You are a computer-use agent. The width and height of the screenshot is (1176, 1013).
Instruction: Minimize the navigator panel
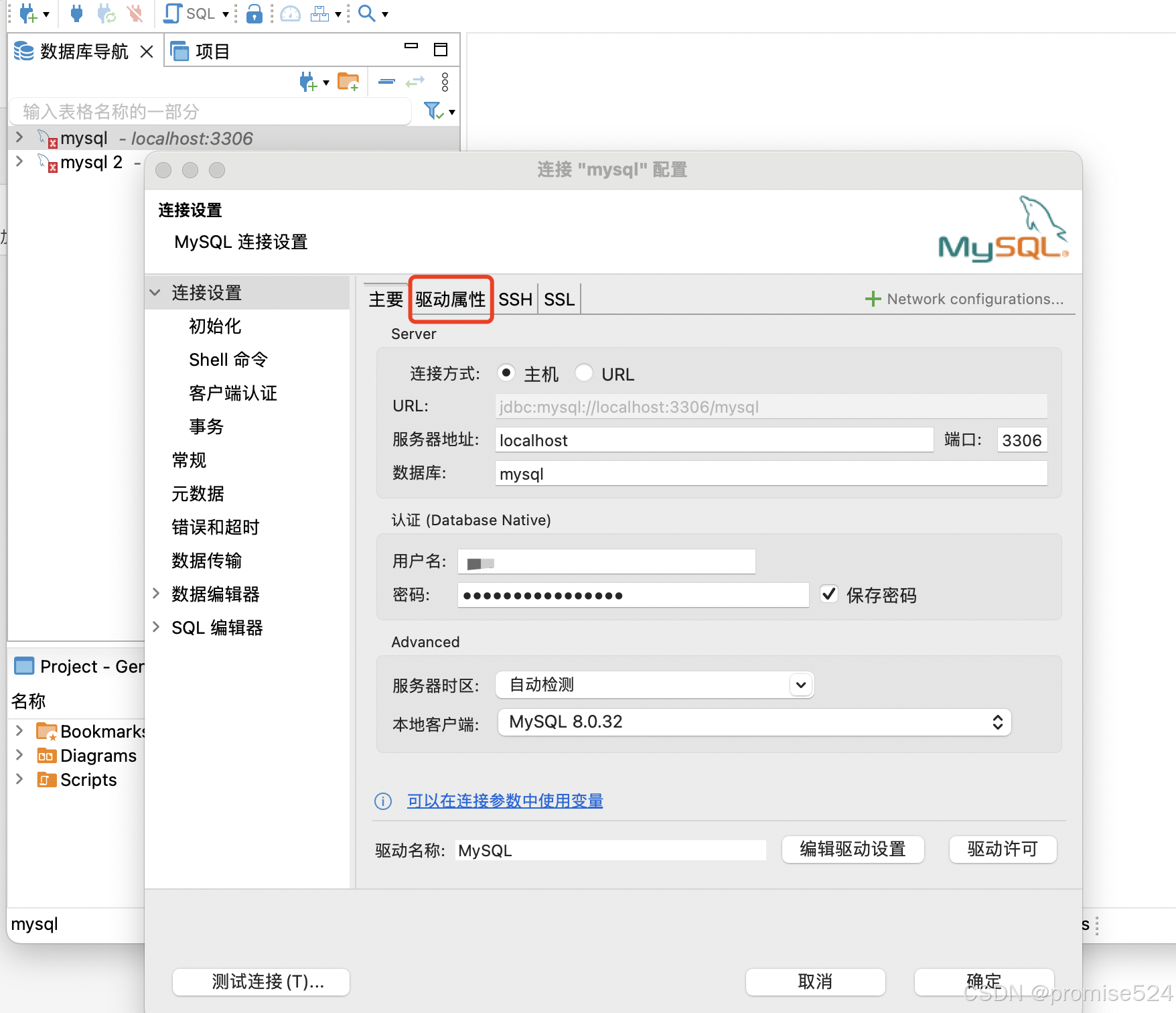[411, 46]
